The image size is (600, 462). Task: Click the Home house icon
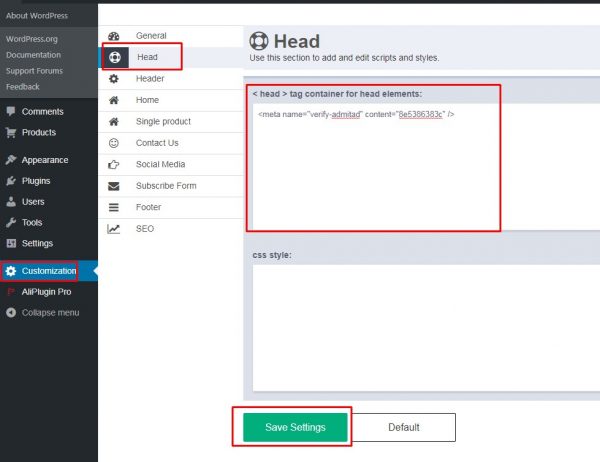tap(114, 100)
